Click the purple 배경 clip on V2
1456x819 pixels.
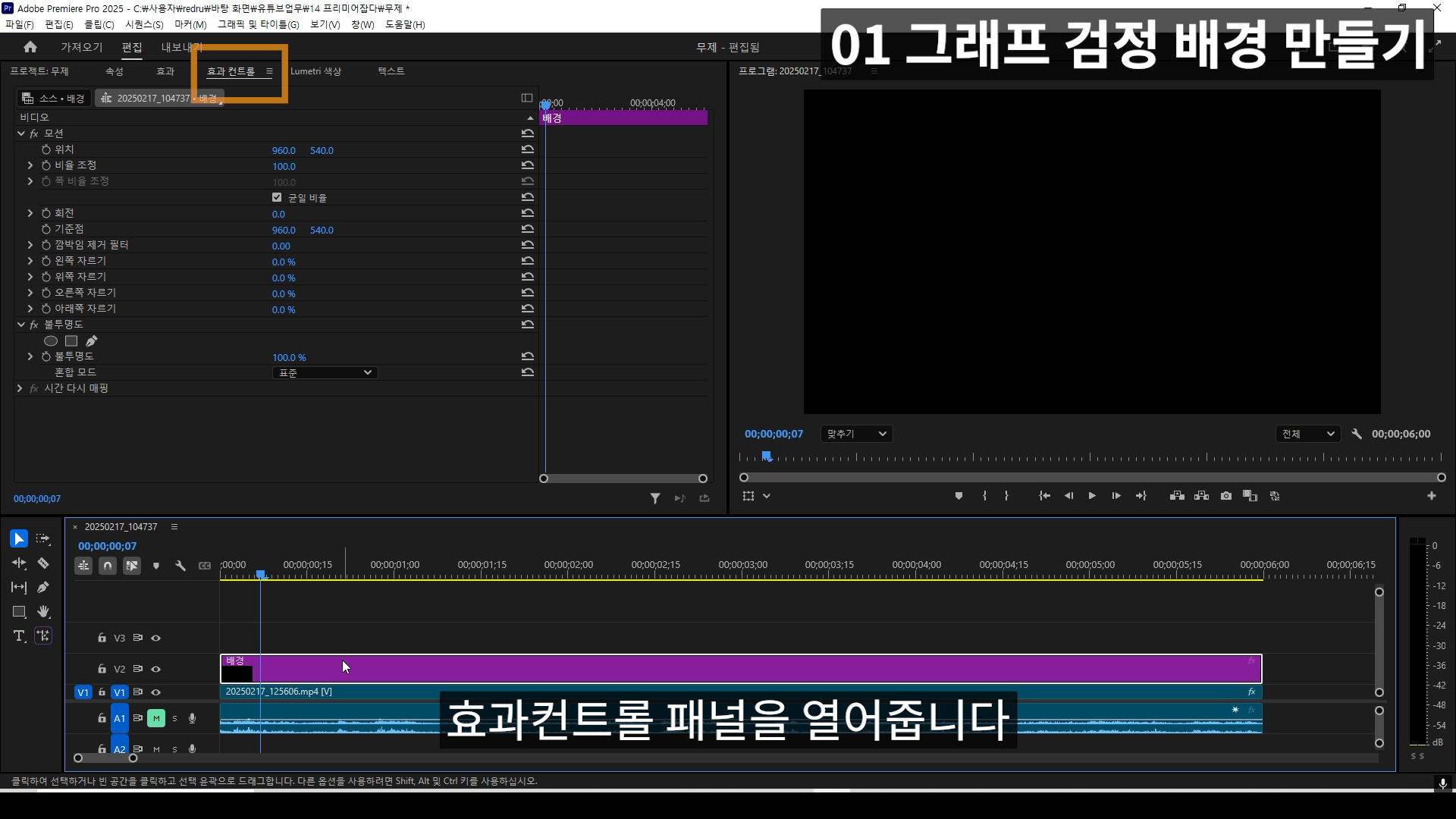pyautogui.click(x=682, y=670)
